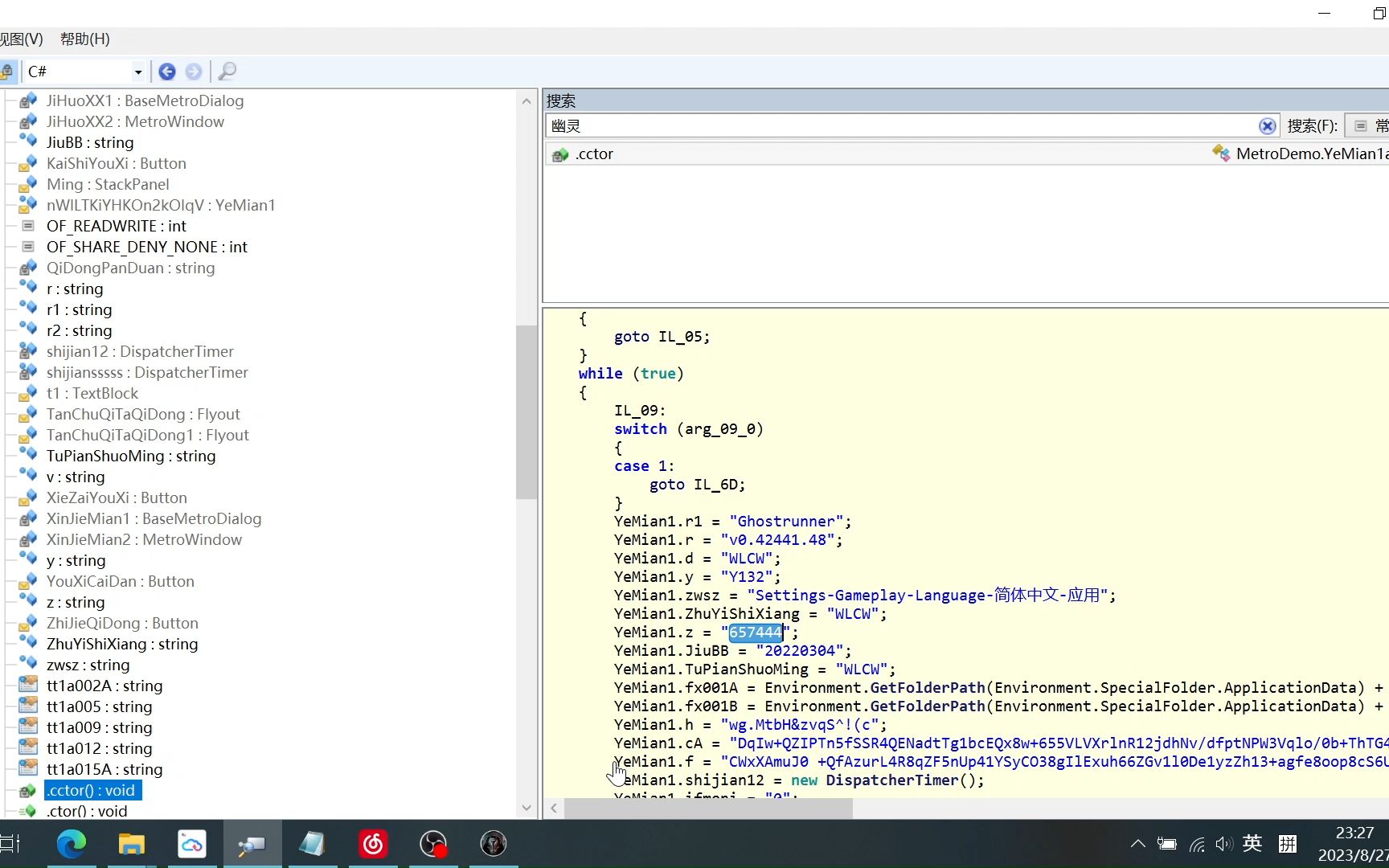Viewport: 1389px width, 868px height.
Task: Click the GetFolderPath link in fx001A line
Action: (x=928, y=688)
